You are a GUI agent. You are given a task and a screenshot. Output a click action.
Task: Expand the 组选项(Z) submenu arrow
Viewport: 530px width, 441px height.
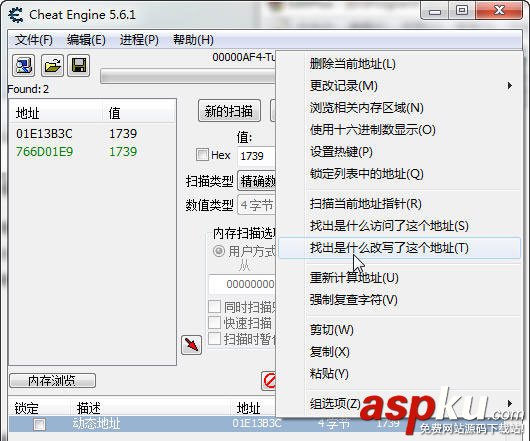coord(510,403)
